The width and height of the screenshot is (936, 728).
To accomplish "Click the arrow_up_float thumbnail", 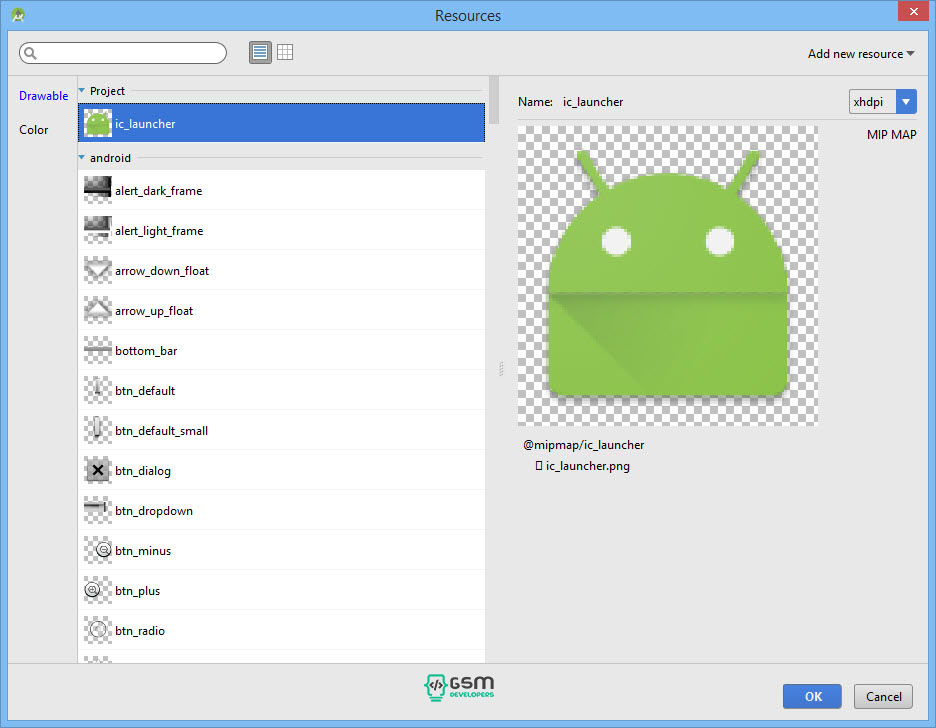I will click(x=98, y=310).
